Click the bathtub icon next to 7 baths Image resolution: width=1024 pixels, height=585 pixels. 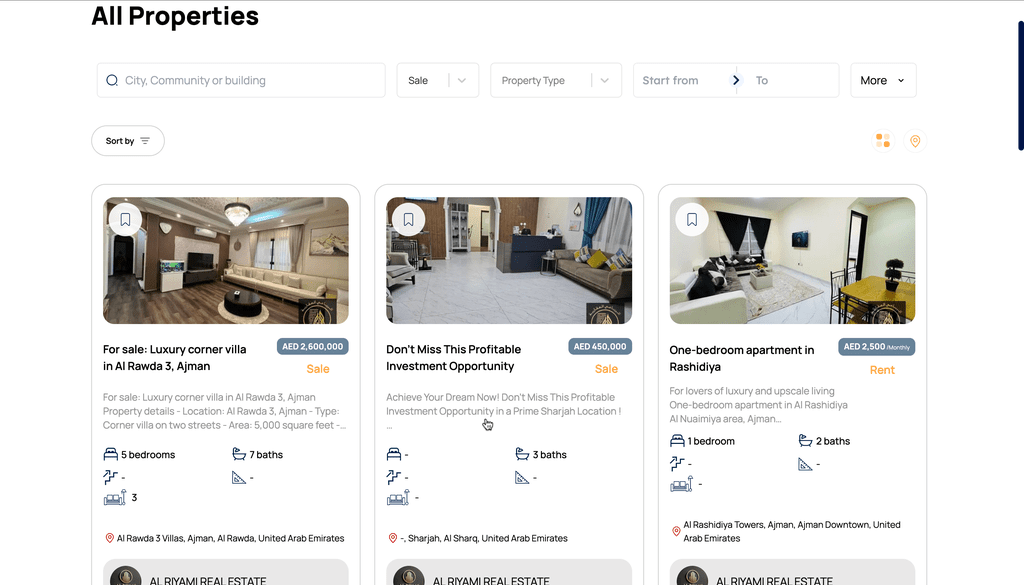pos(239,454)
